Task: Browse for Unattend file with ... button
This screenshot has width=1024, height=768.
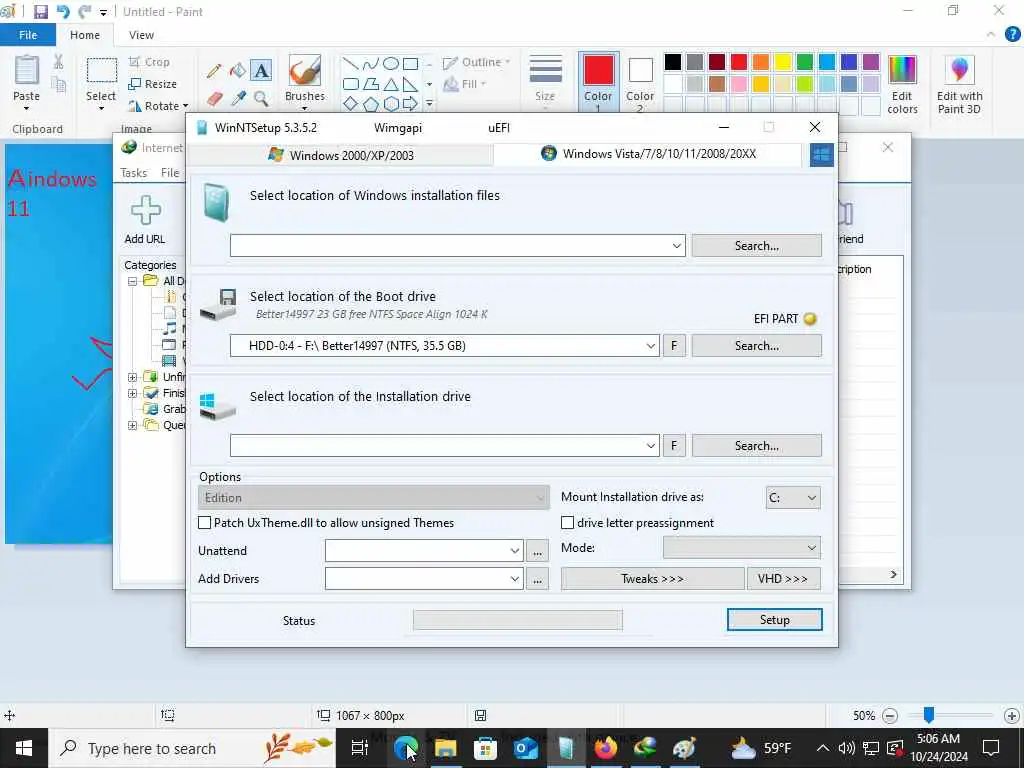Action: (537, 551)
